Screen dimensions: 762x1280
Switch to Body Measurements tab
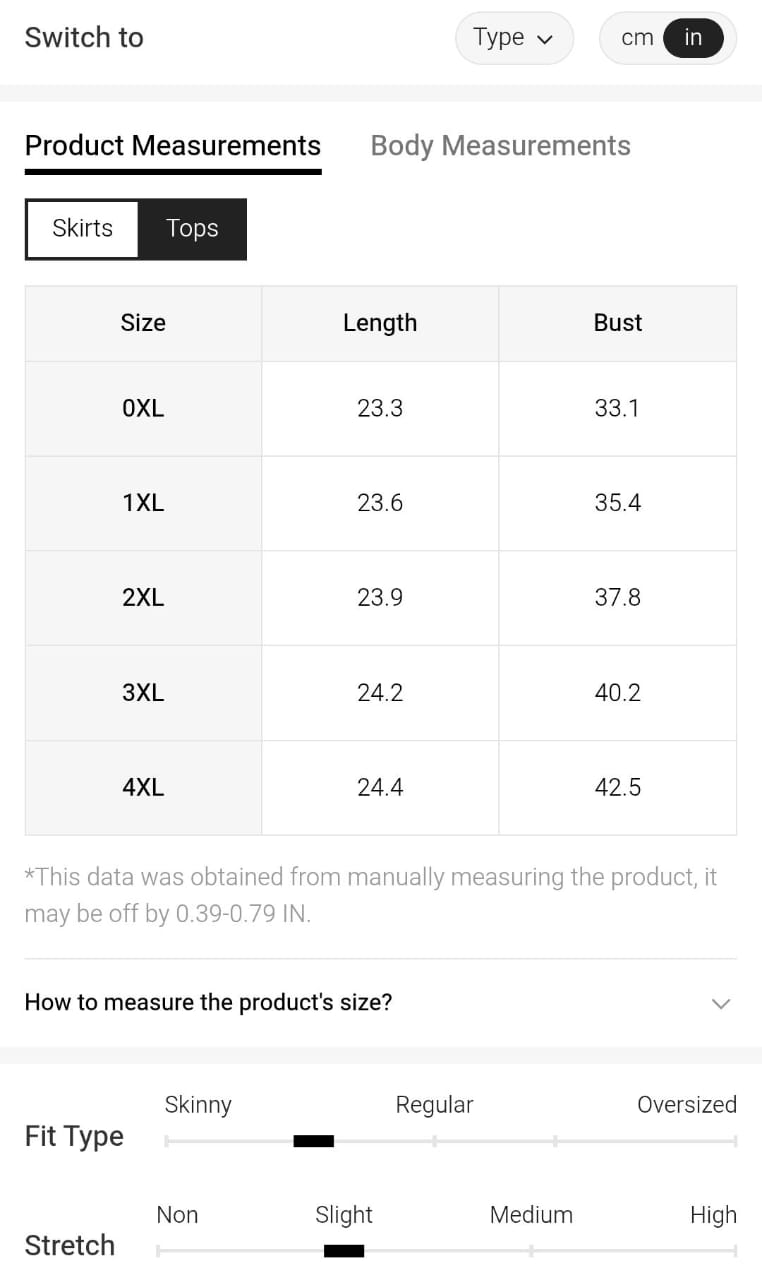pyautogui.click(x=500, y=146)
